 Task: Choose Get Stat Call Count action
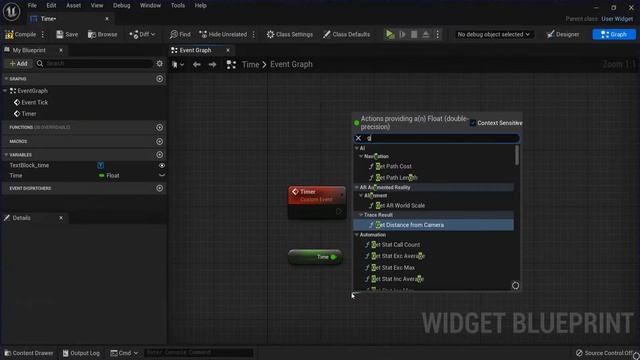pyautogui.click(x=396, y=245)
